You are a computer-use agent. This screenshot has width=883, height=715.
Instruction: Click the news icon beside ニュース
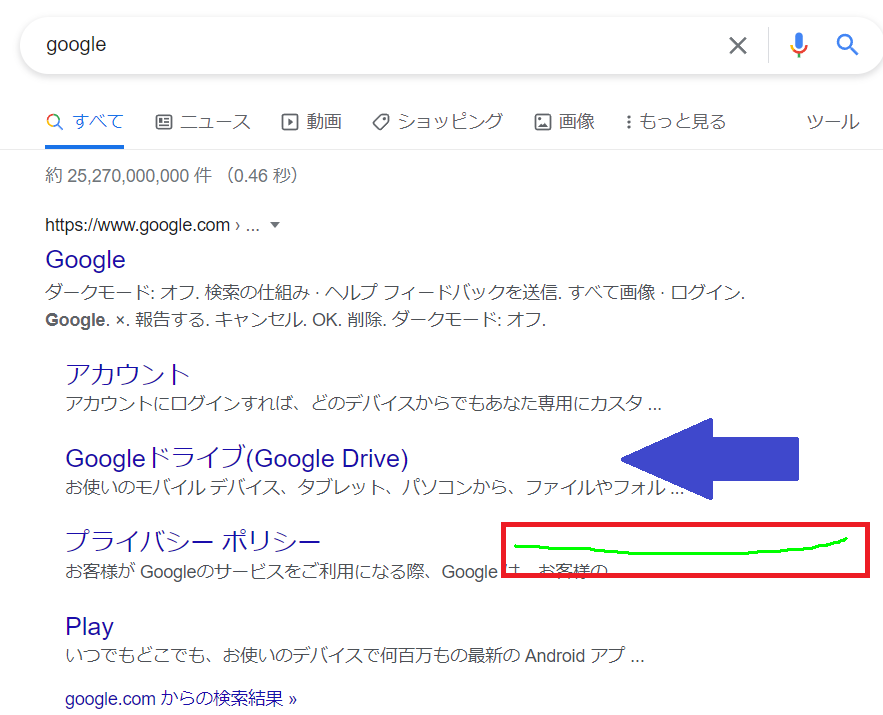(x=164, y=122)
